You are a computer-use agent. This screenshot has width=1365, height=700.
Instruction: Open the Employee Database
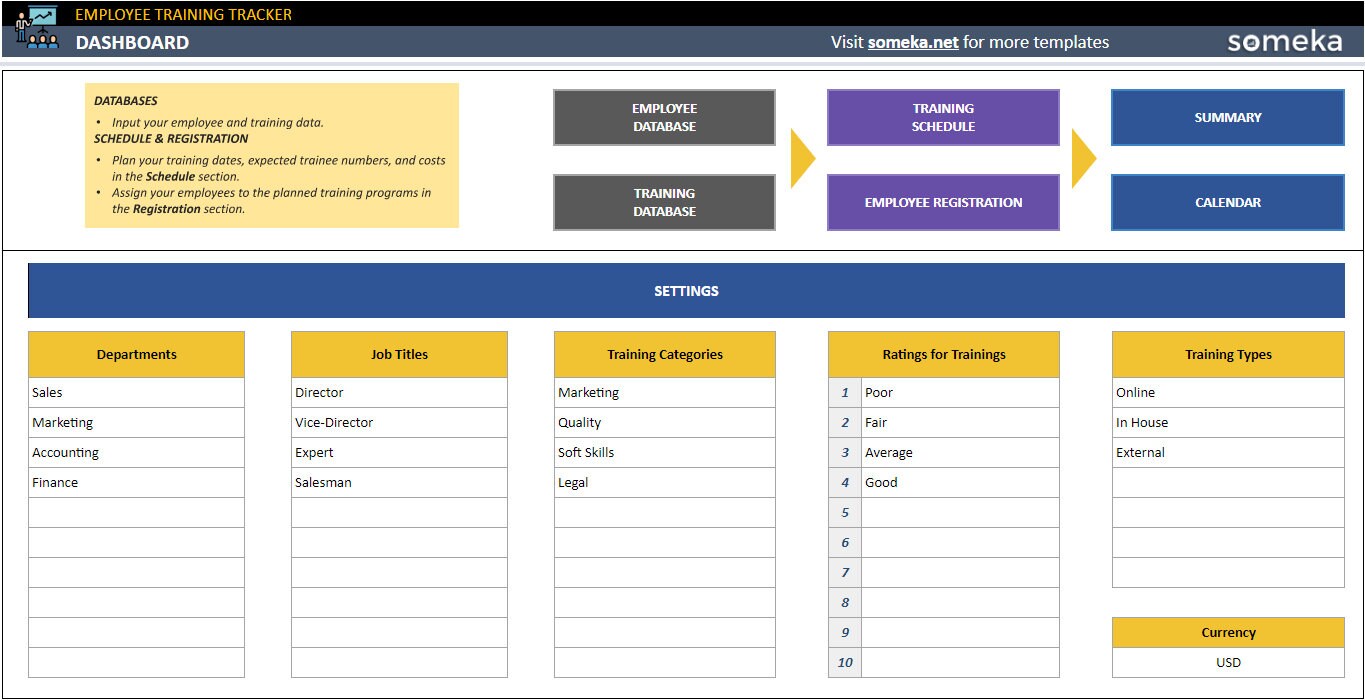663,117
